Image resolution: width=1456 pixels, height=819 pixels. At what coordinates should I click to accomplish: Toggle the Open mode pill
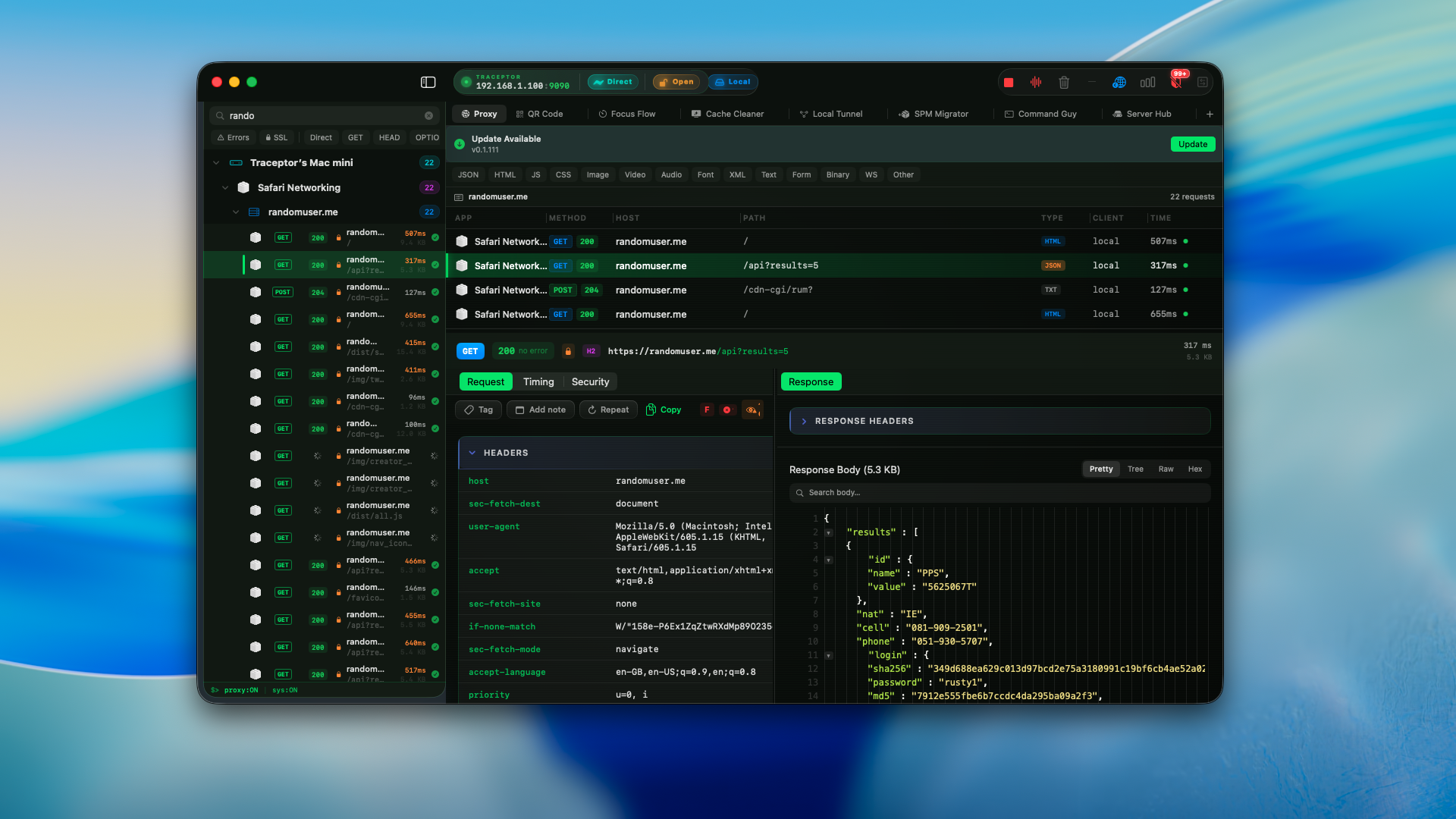coord(676,82)
